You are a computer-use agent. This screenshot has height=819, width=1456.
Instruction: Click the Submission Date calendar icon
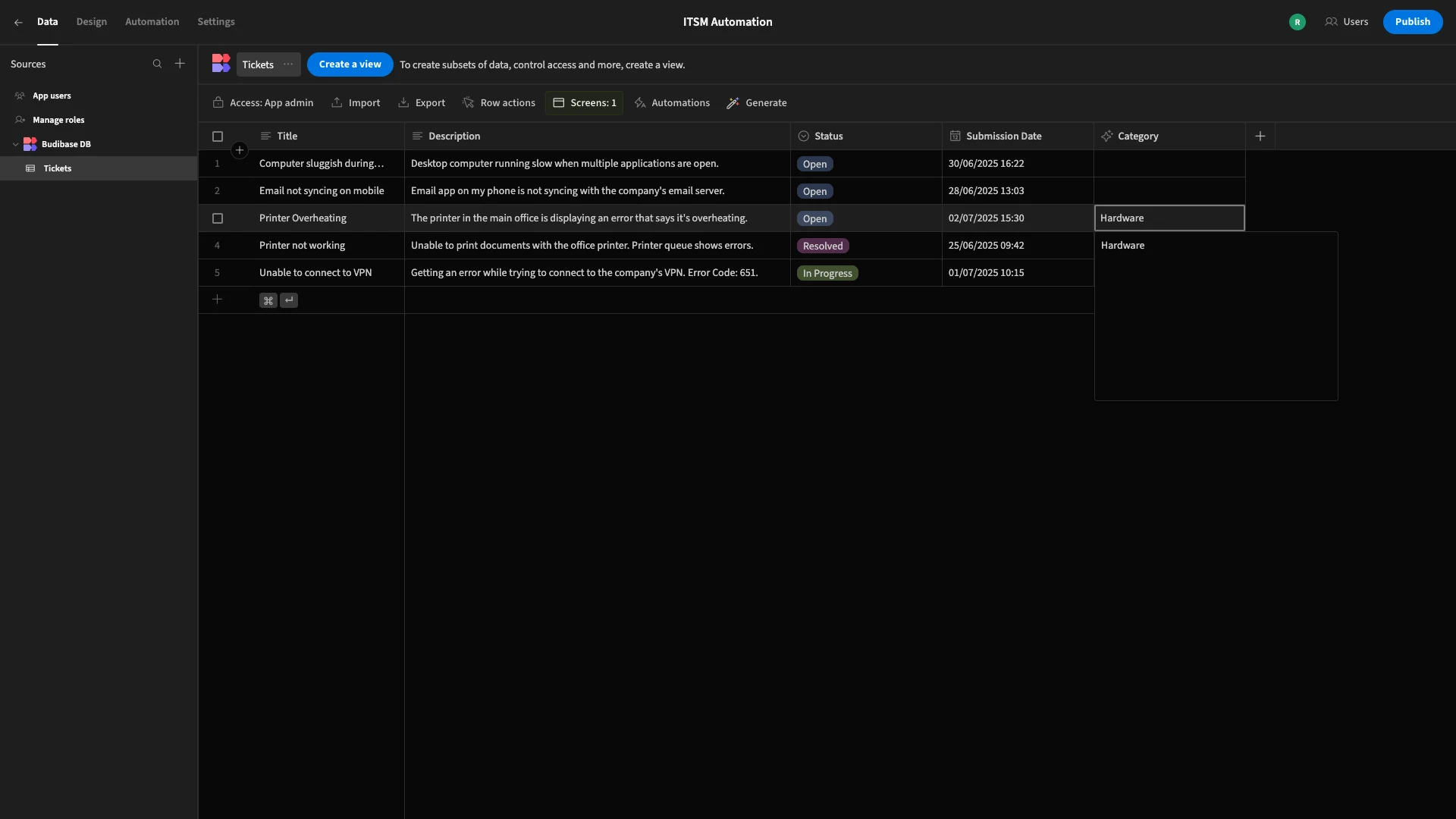(955, 136)
